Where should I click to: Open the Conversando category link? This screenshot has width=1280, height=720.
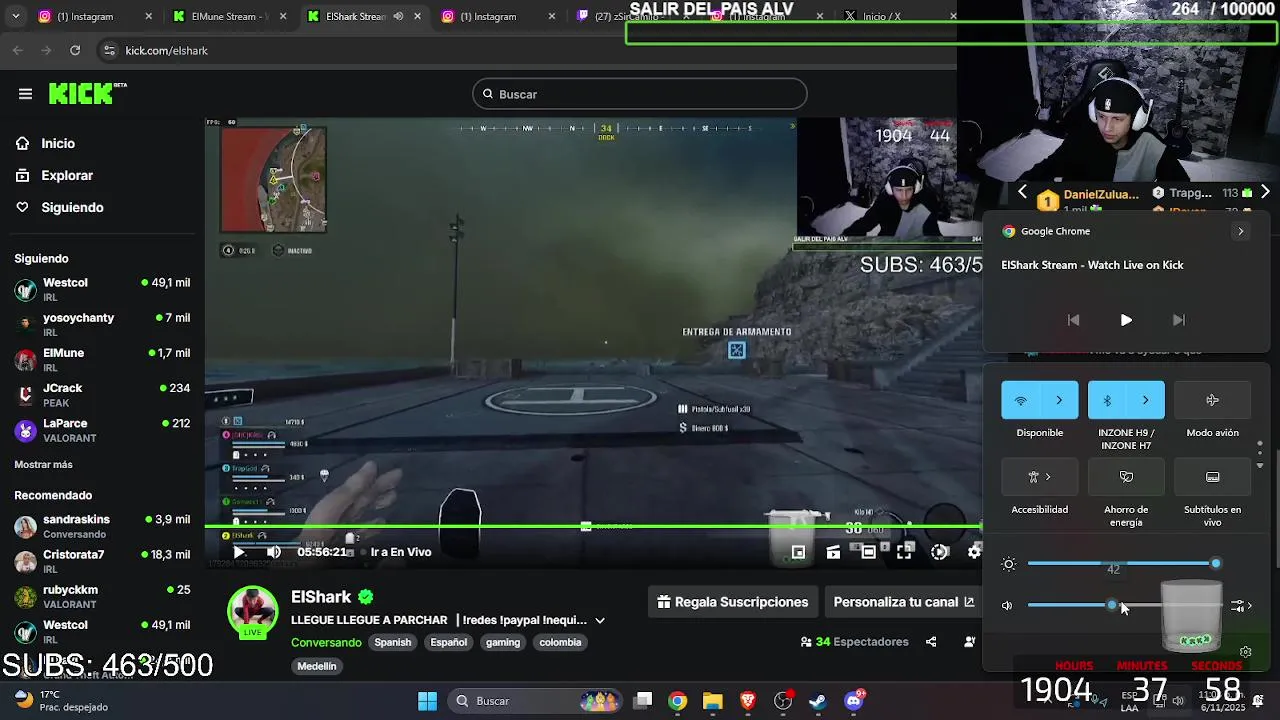coord(326,642)
